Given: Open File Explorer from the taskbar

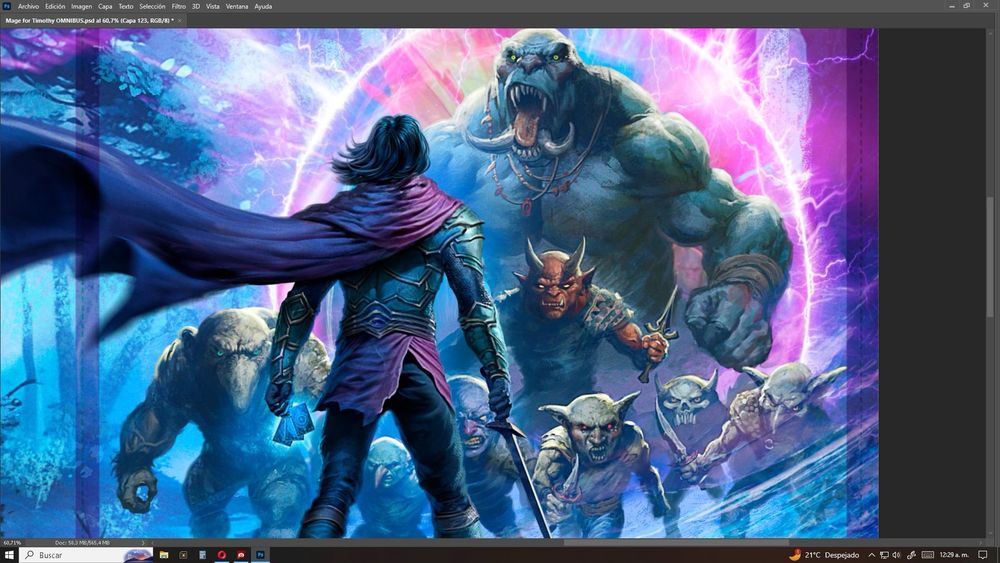Looking at the screenshot, I should (x=164, y=555).
